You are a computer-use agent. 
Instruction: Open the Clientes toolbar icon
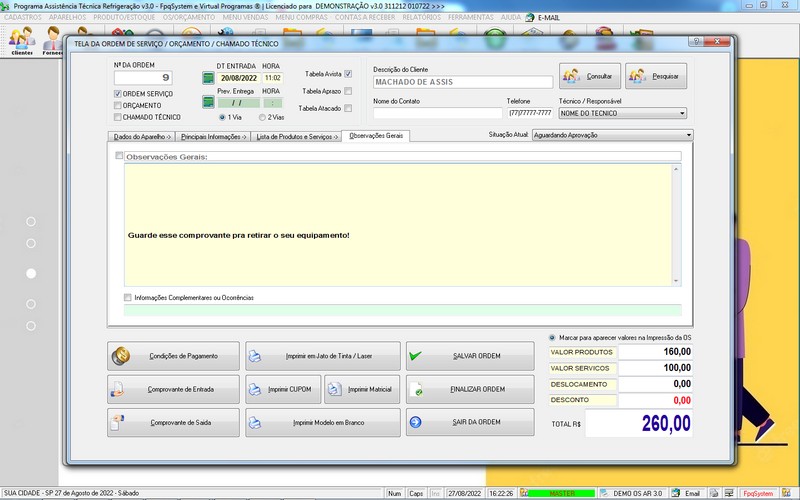click(22, 40)
